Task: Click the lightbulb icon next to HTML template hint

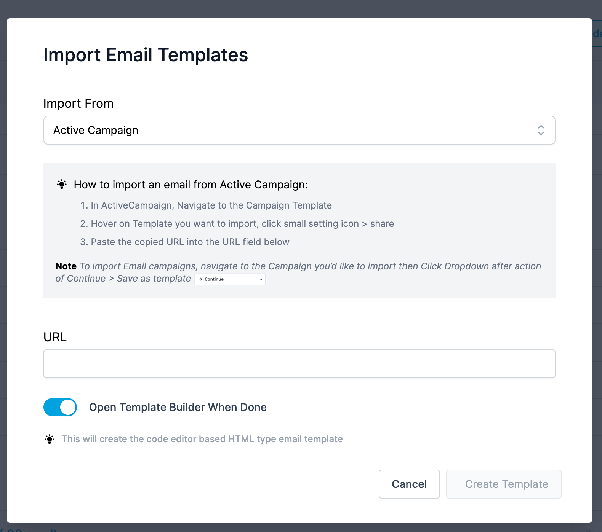Action: click(x=50, y=439)
